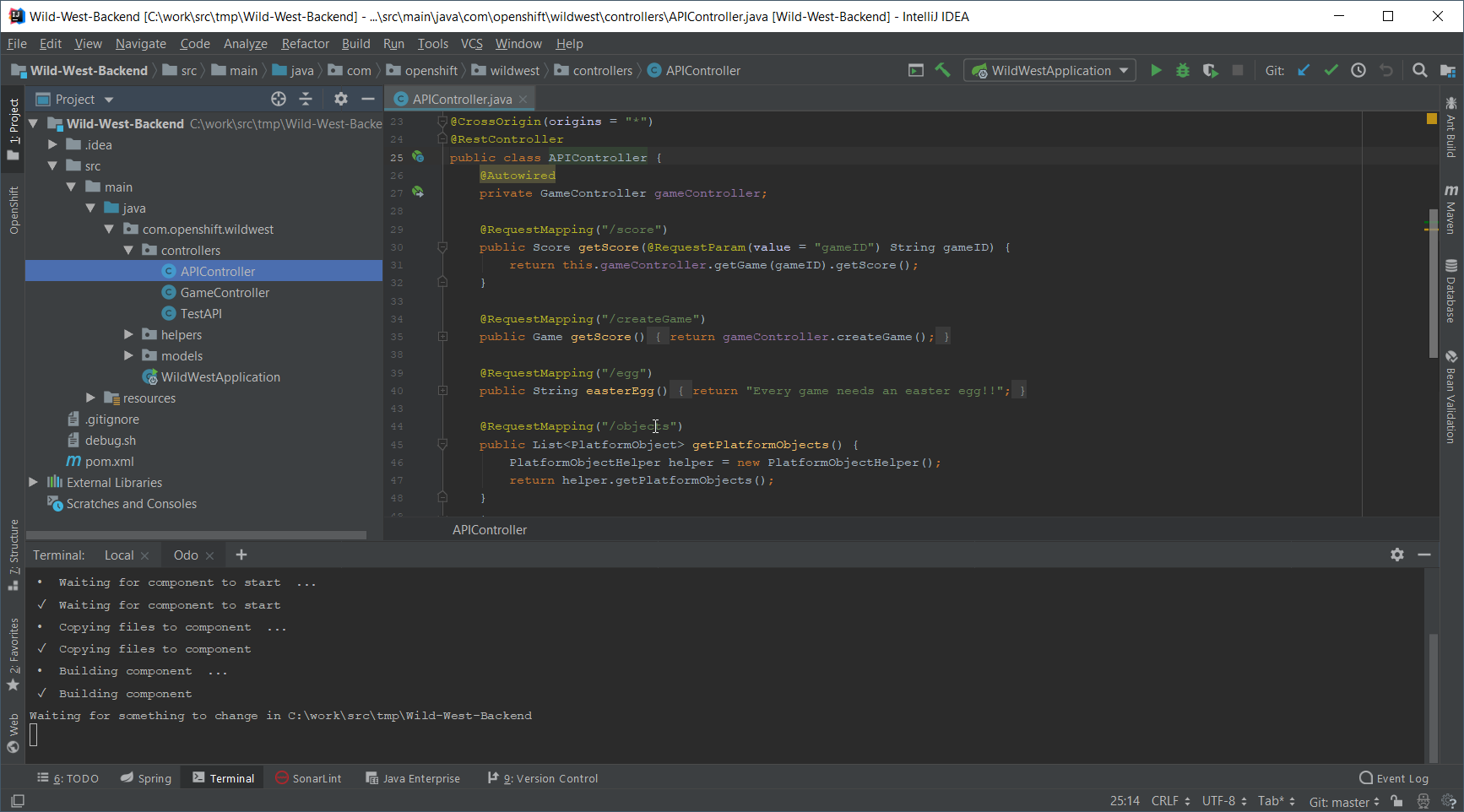Expand the .idea folder

tap(52, 145)
